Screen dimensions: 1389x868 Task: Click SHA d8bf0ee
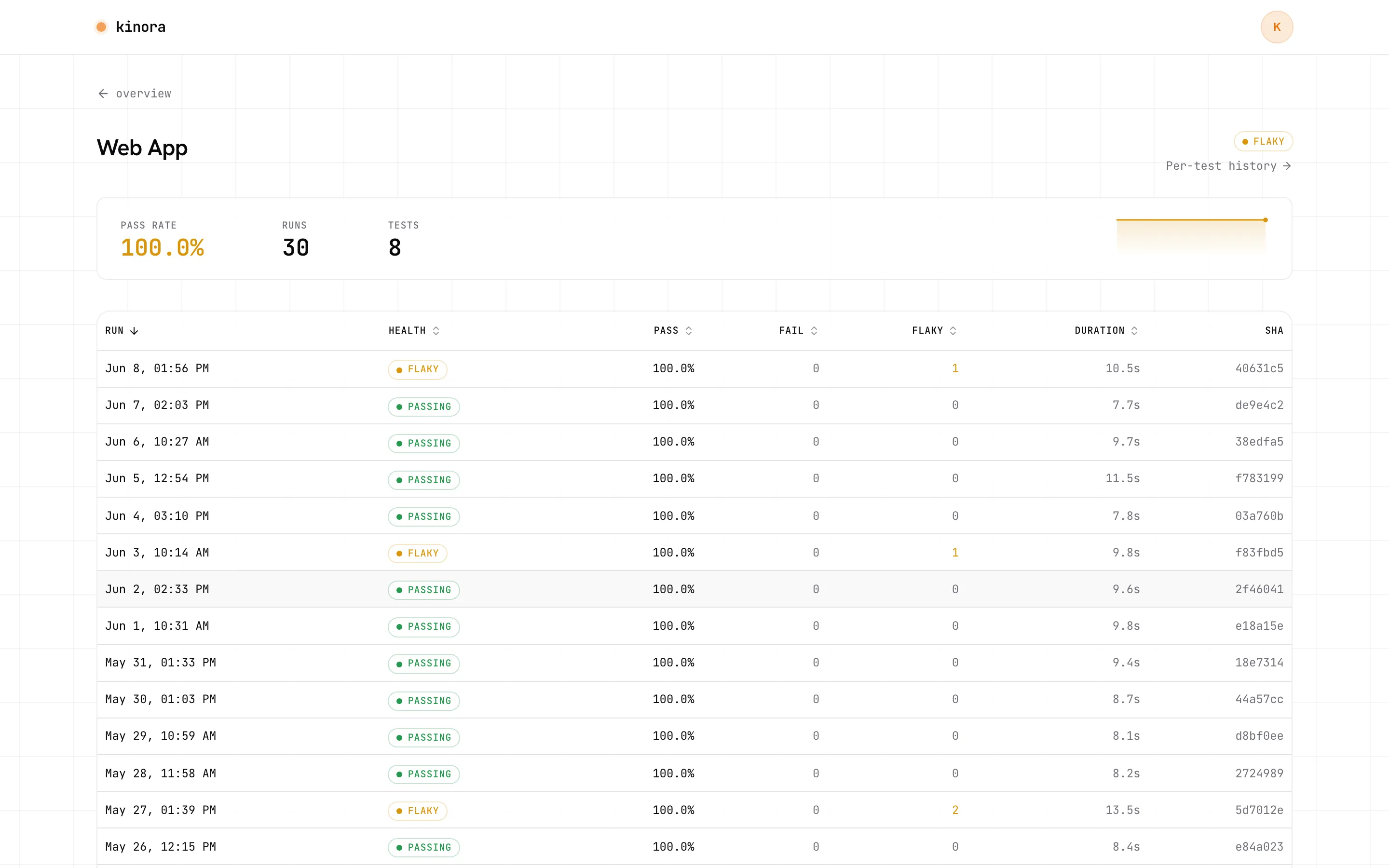pyautogui.click(x=1259, y=736)
